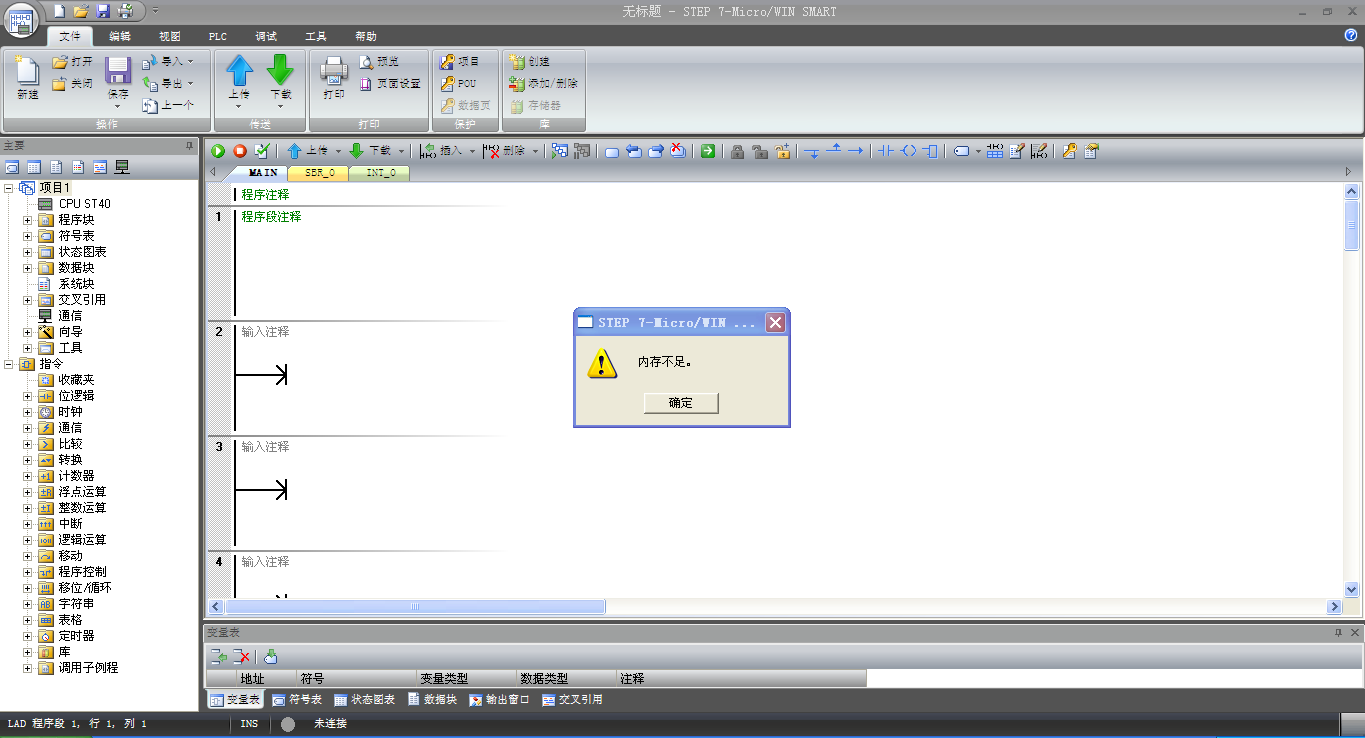Screen dimensions: 1365x738
Task: Click the compile icon beside the STOP icon
Action: coord(262,151)
